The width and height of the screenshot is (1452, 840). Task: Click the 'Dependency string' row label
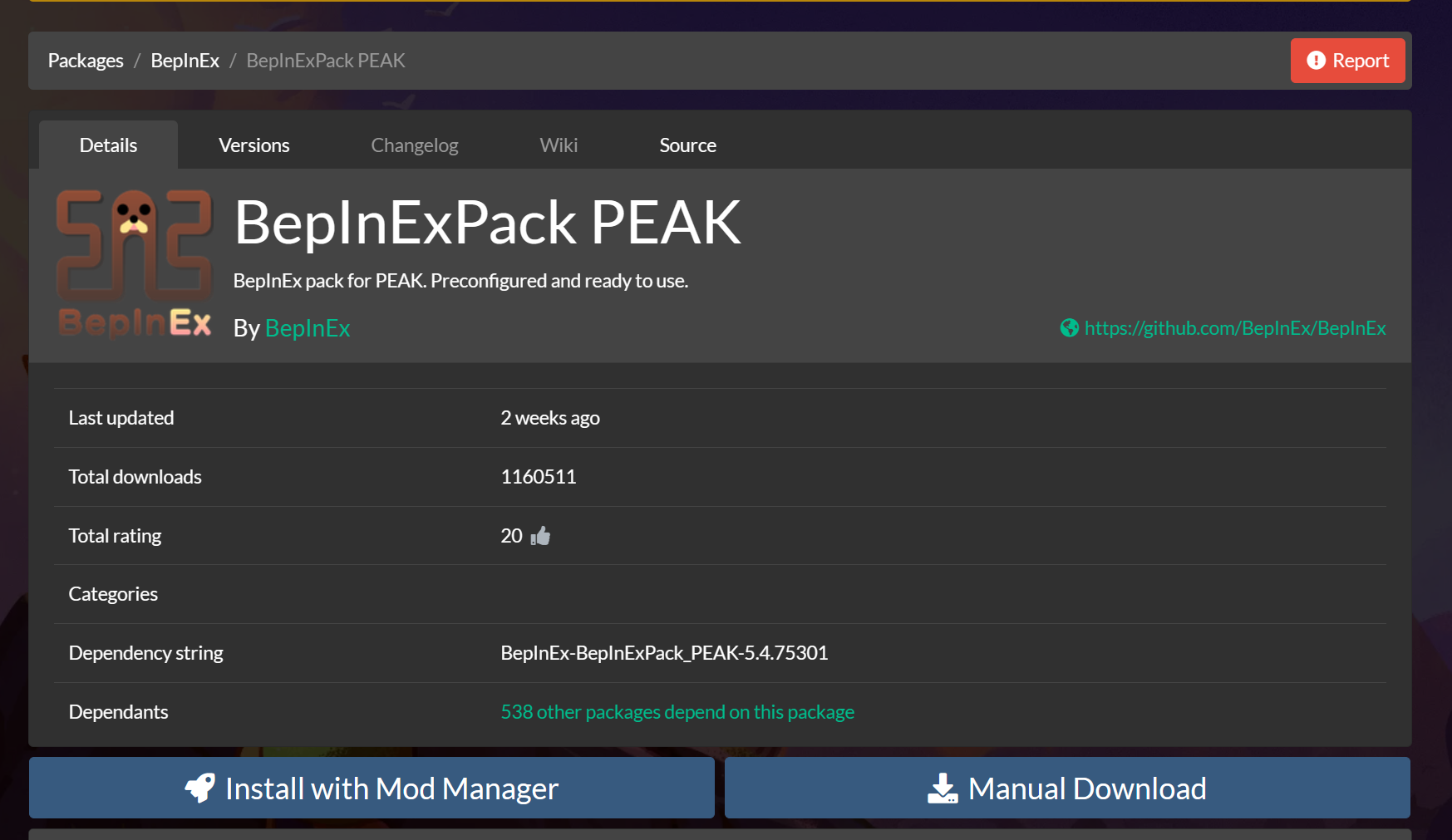coord(145,653)
